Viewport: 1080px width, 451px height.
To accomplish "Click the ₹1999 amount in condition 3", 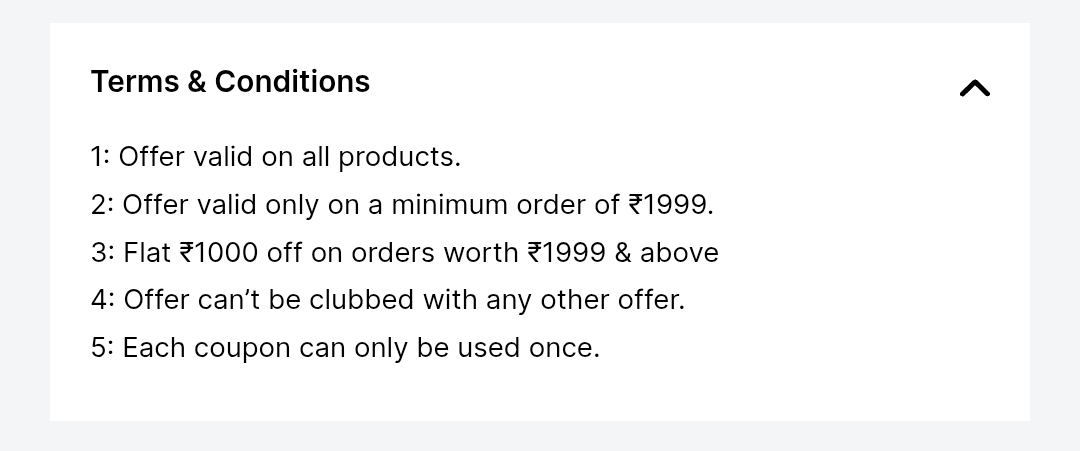I will tap(567, 253).
